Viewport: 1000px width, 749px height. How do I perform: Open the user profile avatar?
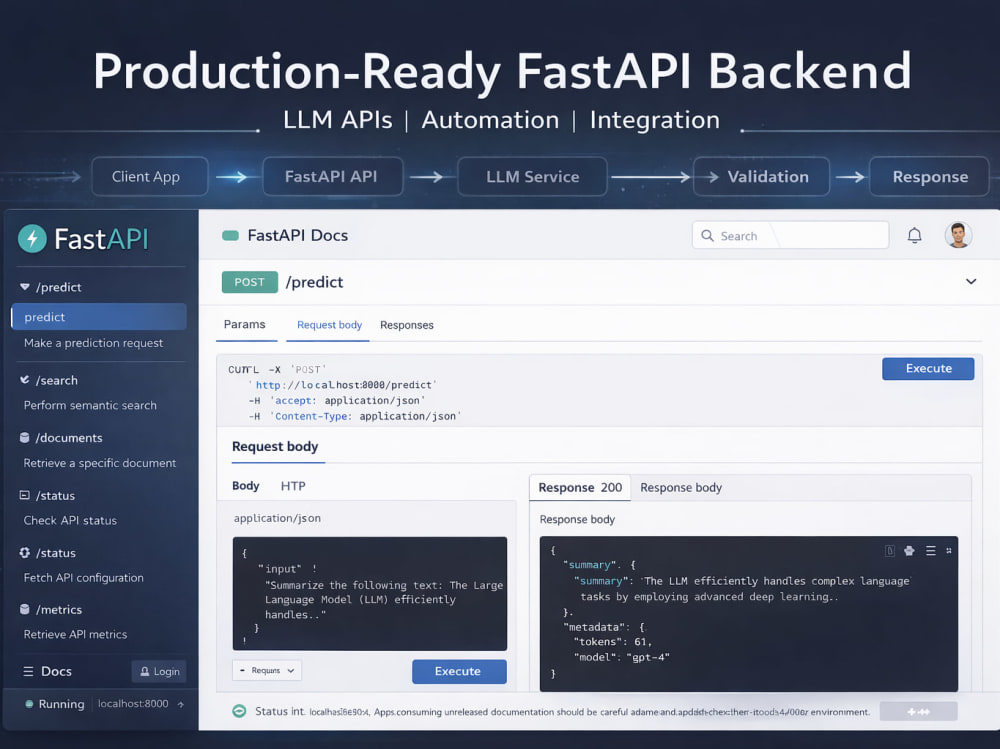pos(958,235)
